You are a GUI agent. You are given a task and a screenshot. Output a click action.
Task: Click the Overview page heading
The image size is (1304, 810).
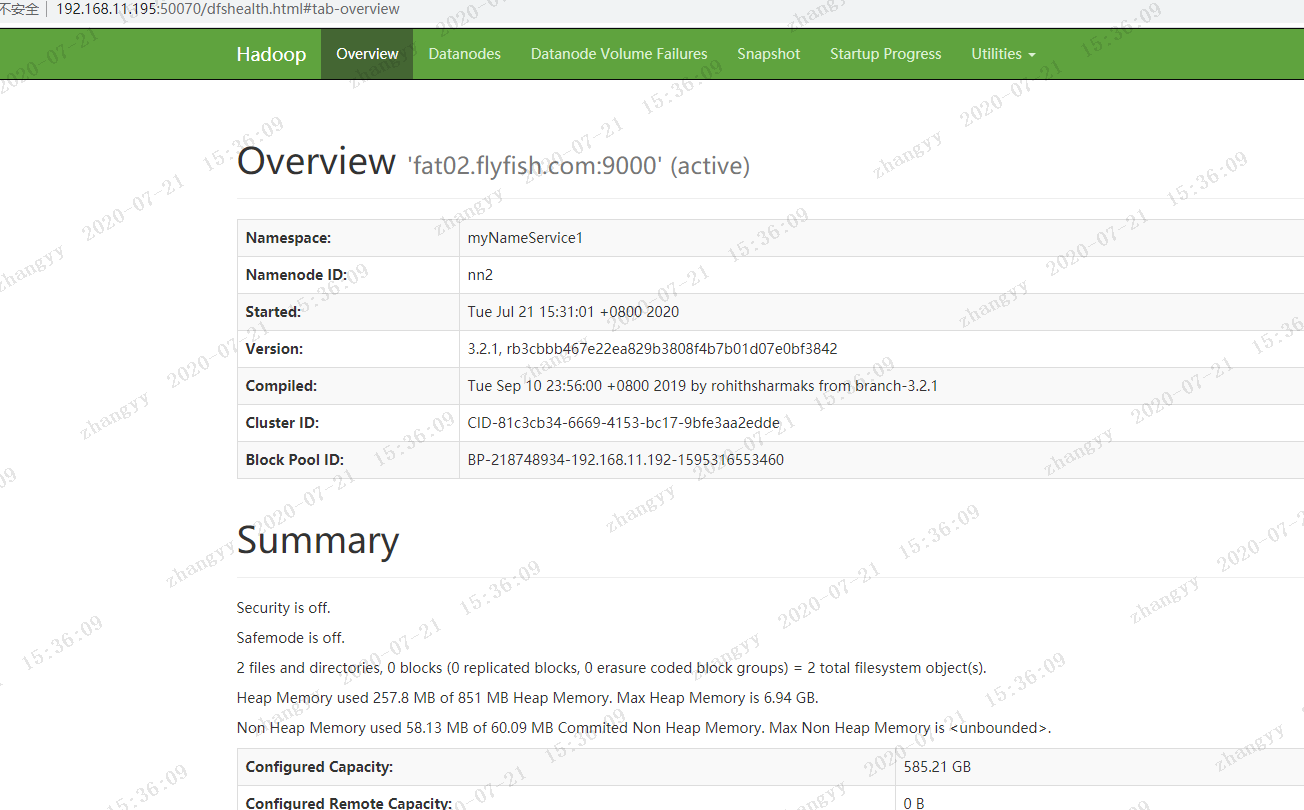coord(316,161)
